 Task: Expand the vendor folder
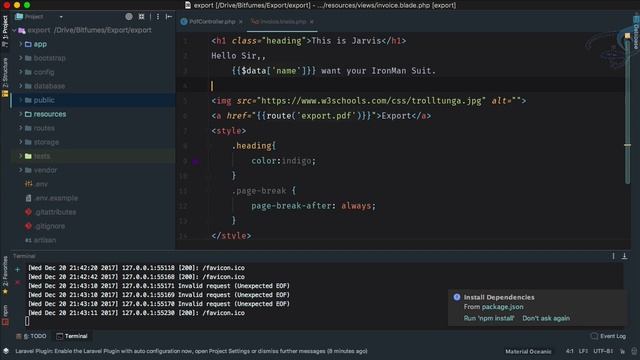(20, 170)
